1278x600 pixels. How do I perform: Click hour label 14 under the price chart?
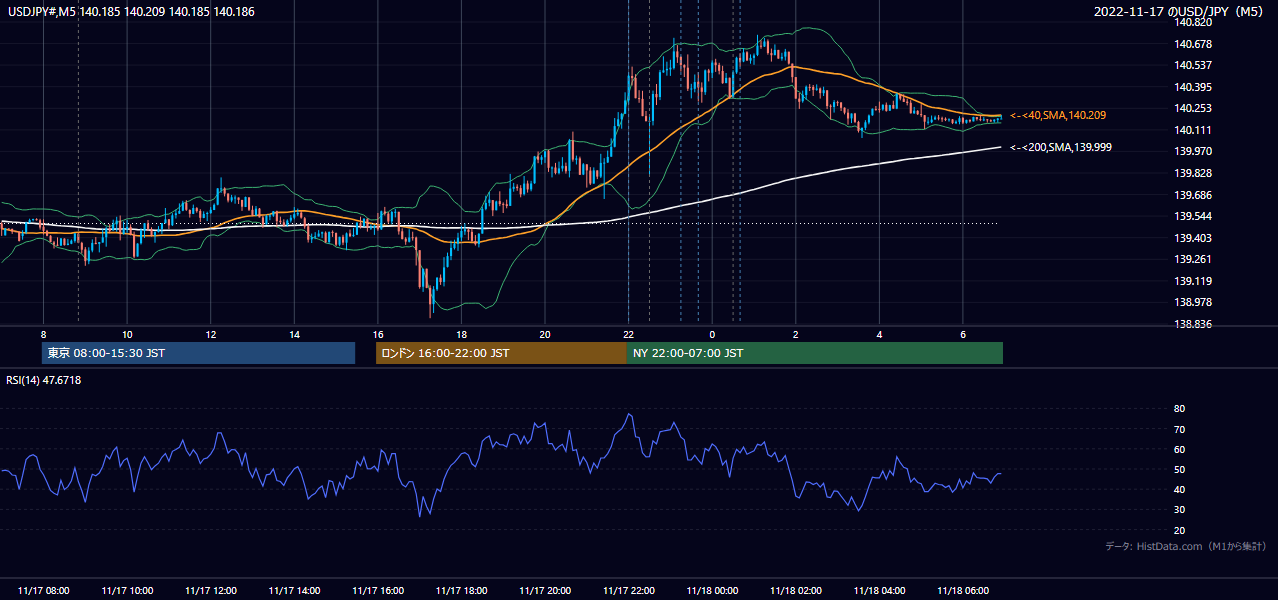click(294, 334)
